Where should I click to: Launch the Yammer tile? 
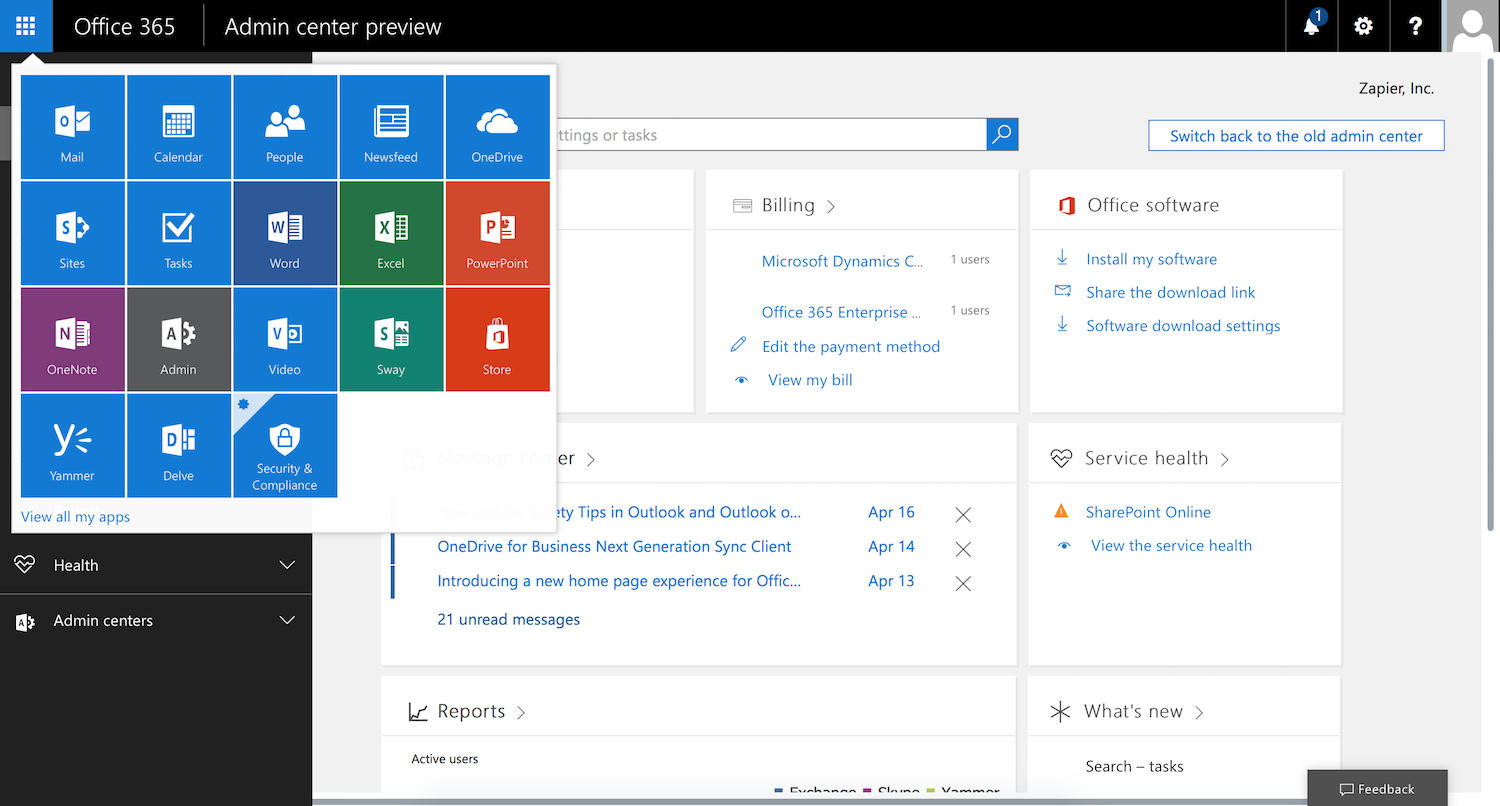click(x=73, y=445)
